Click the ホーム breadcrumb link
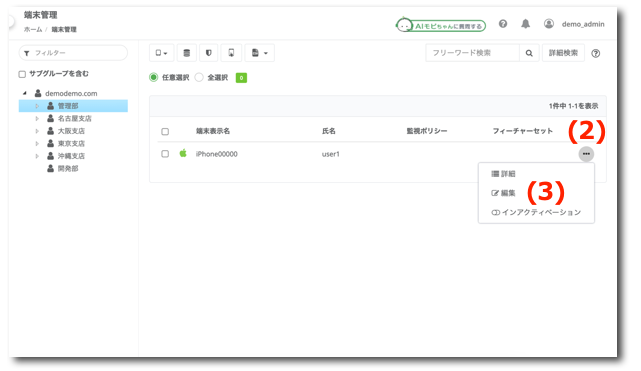Screen dimensions: 641x371 (x=33, y=29)
